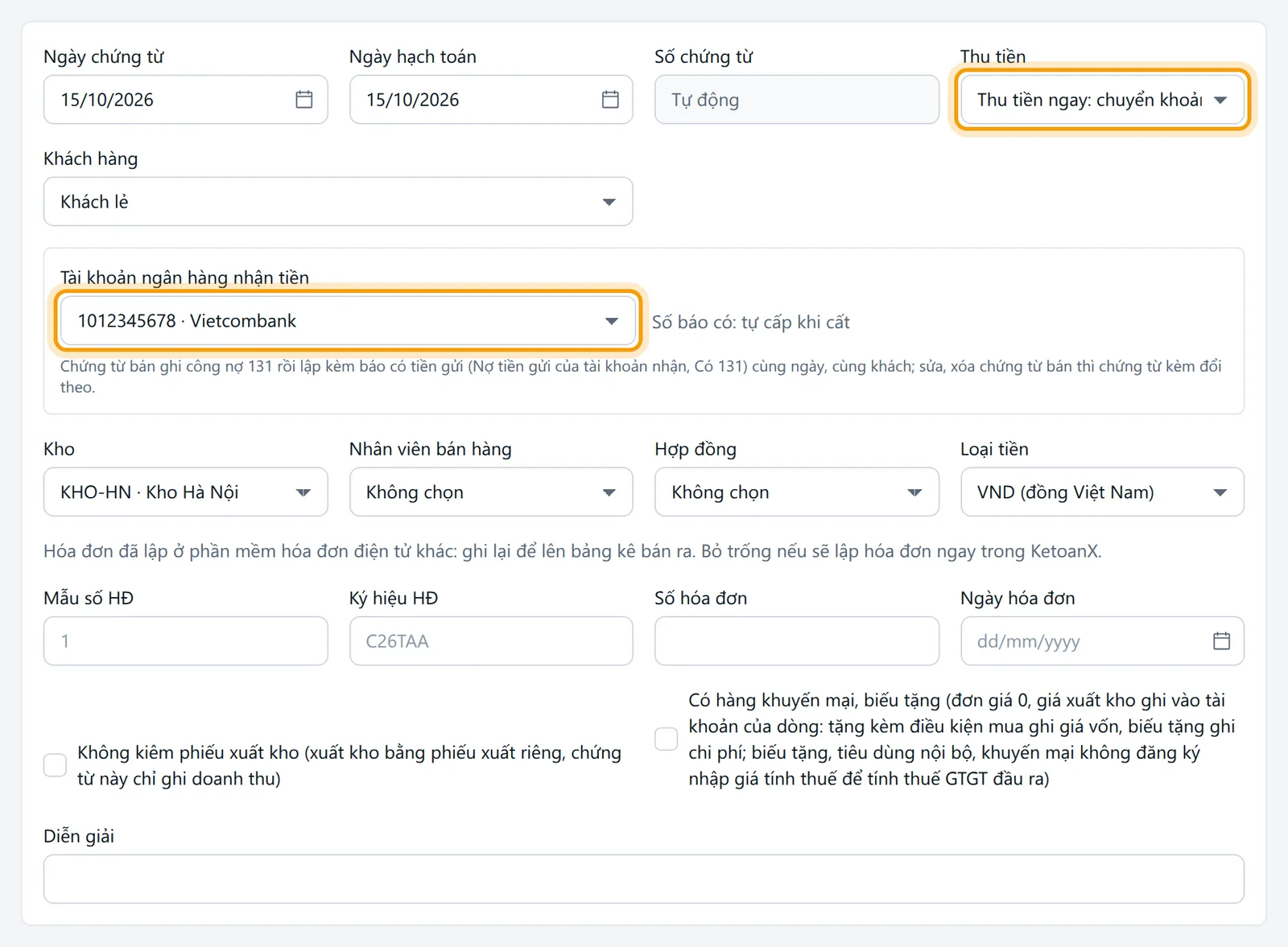The width and height of the screenshot is (1288, 947).
Task: Open the Loại tiền dropdown VND
Action: click(x=1102, y=492)
